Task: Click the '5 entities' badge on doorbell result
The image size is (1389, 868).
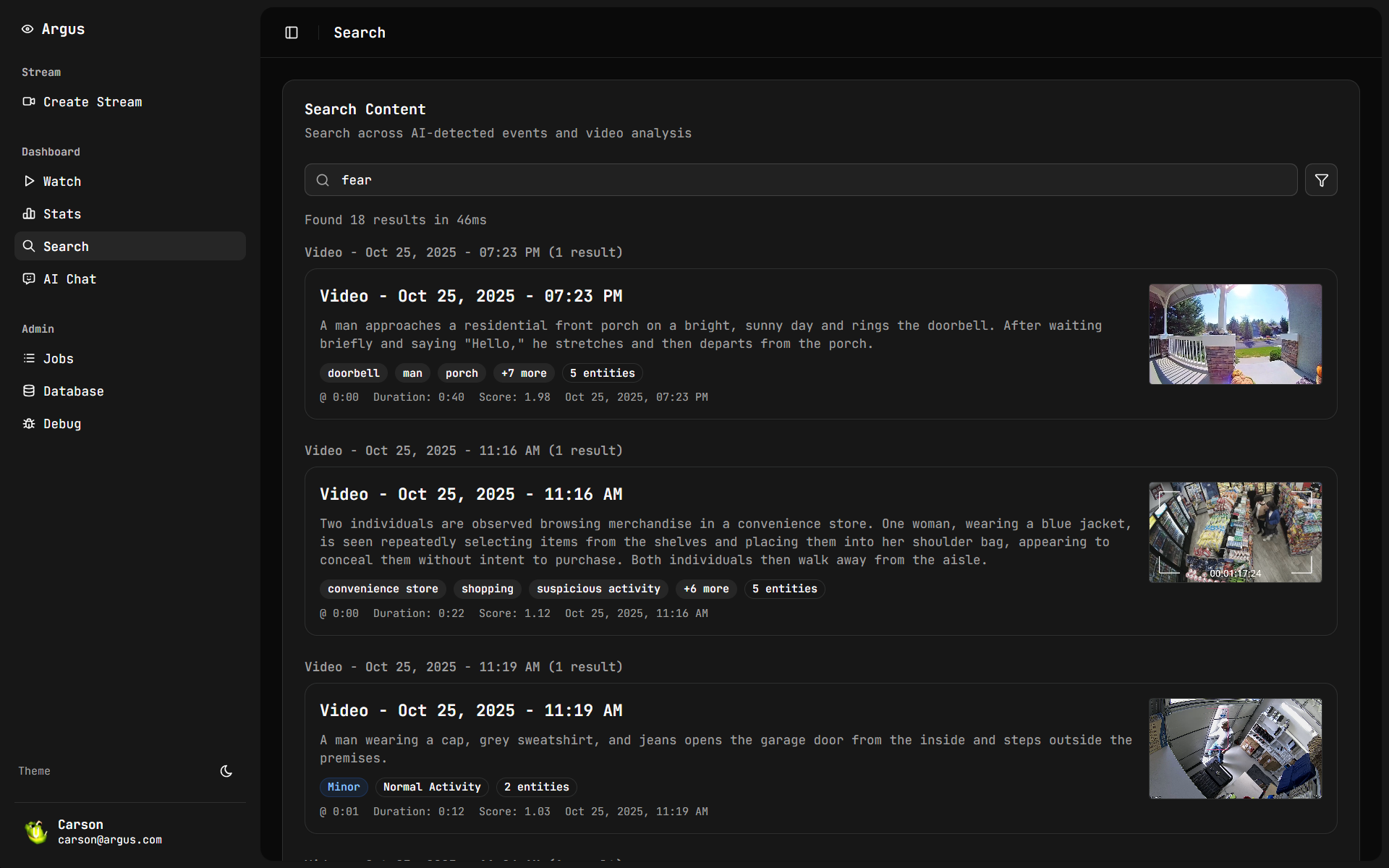Action: [602, 373]
